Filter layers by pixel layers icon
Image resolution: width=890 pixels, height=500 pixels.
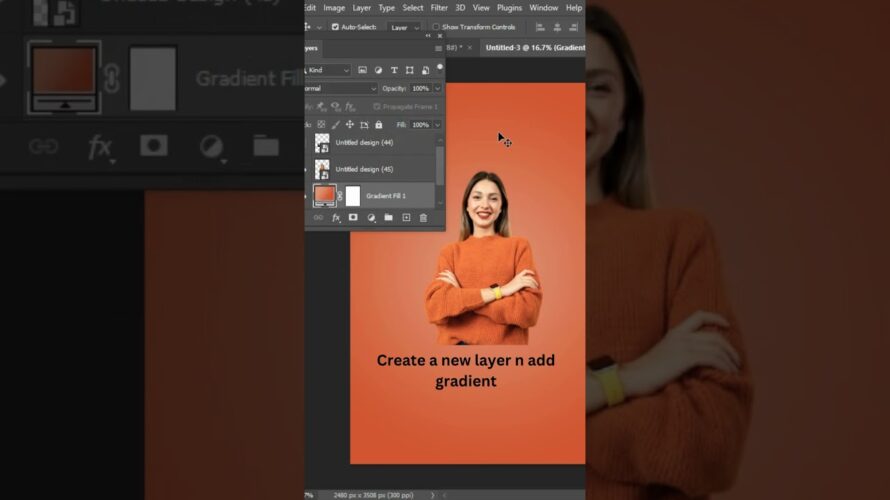[x=362, y=70]
